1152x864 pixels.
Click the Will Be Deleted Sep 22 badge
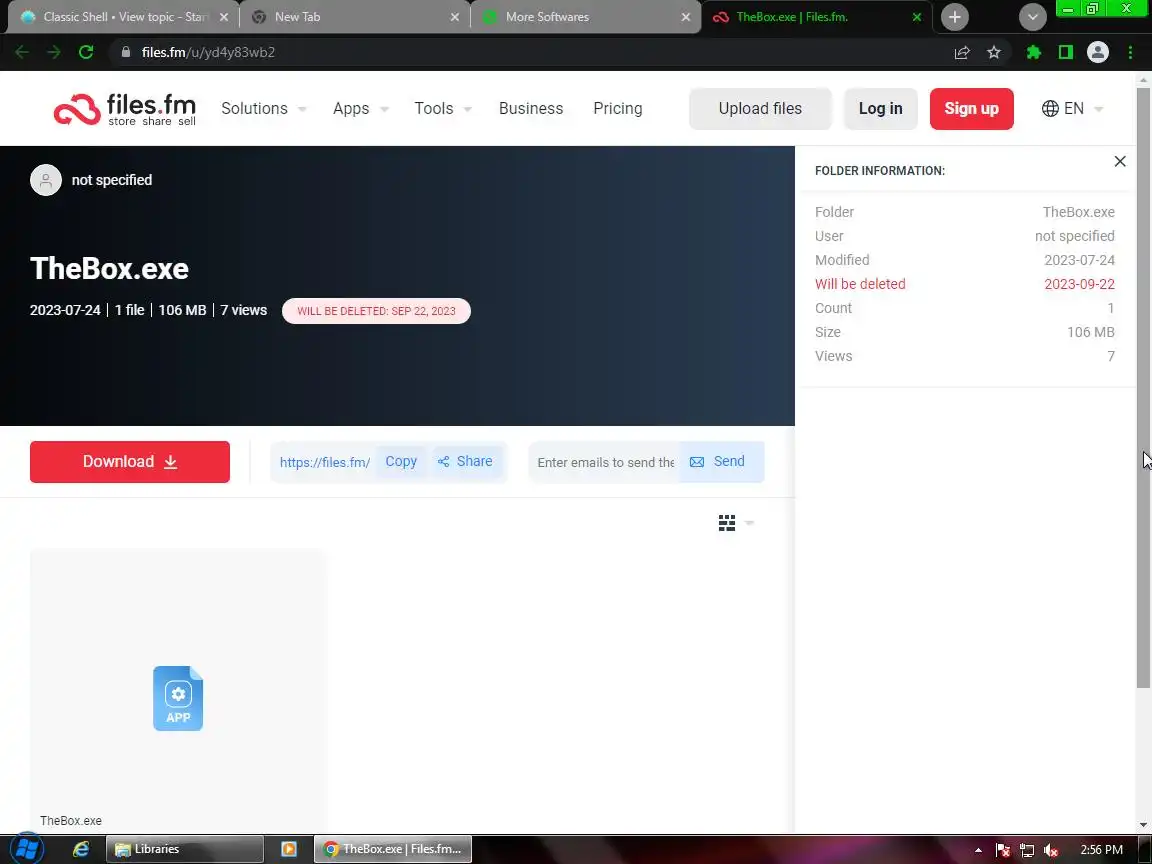click(x=376, y=311)
